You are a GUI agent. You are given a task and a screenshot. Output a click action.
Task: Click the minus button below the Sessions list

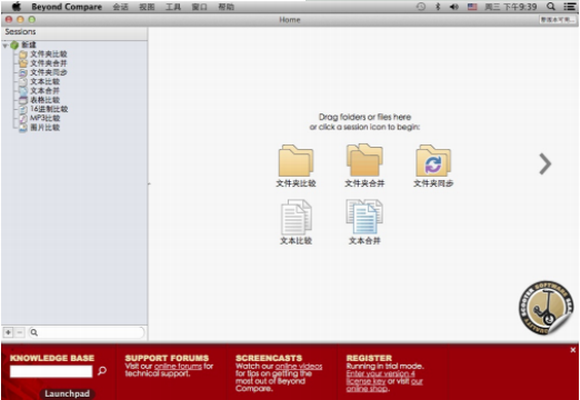click(20, 332)
